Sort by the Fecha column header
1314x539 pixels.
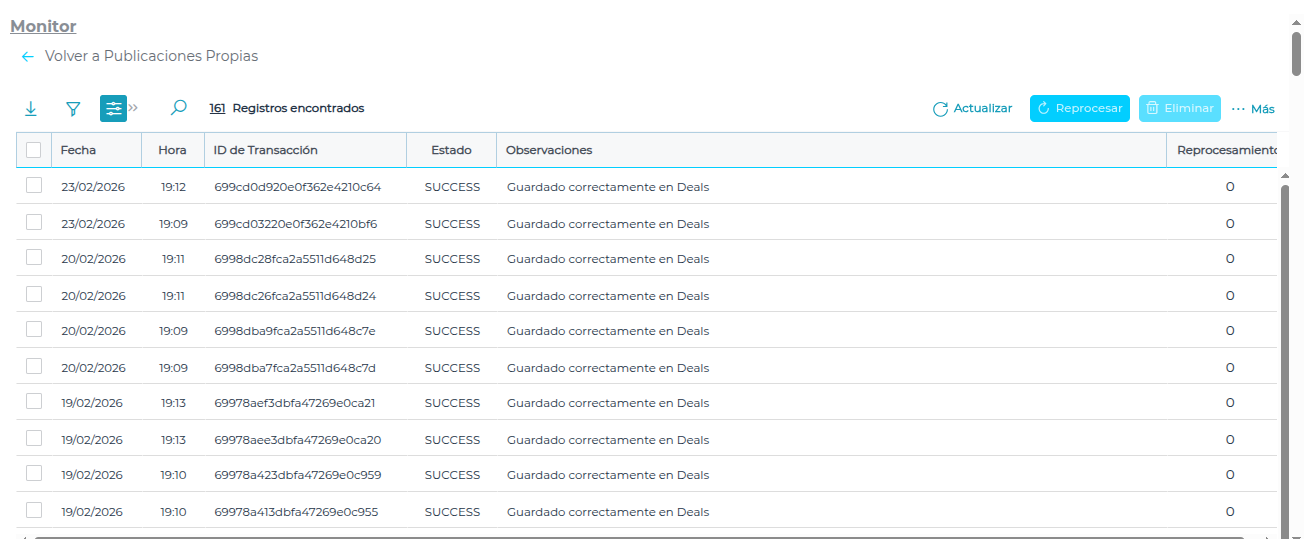click(78, 150)
